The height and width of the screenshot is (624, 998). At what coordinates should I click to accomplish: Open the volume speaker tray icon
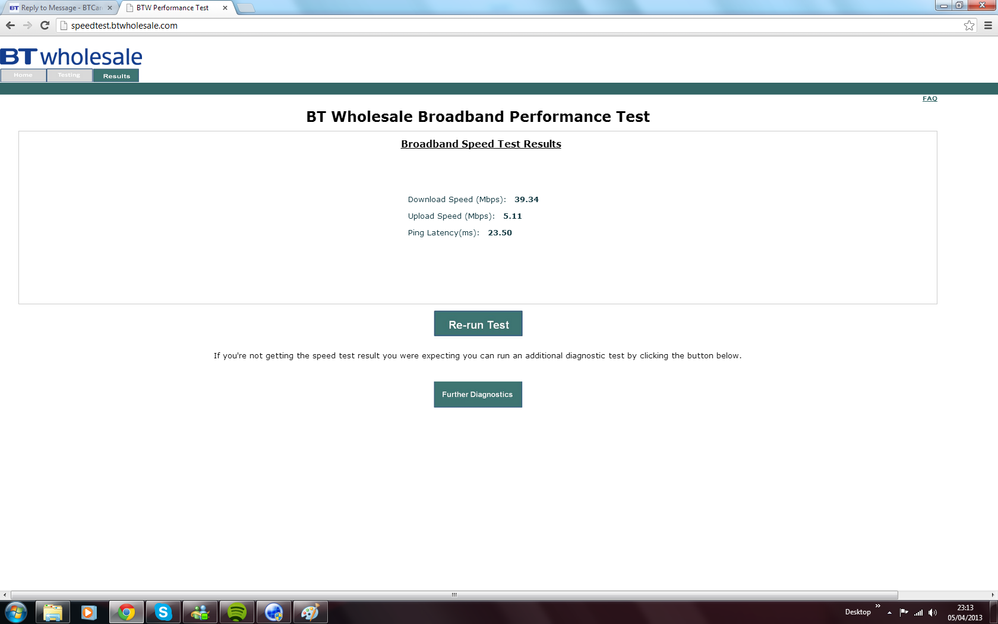click(932, 613)
